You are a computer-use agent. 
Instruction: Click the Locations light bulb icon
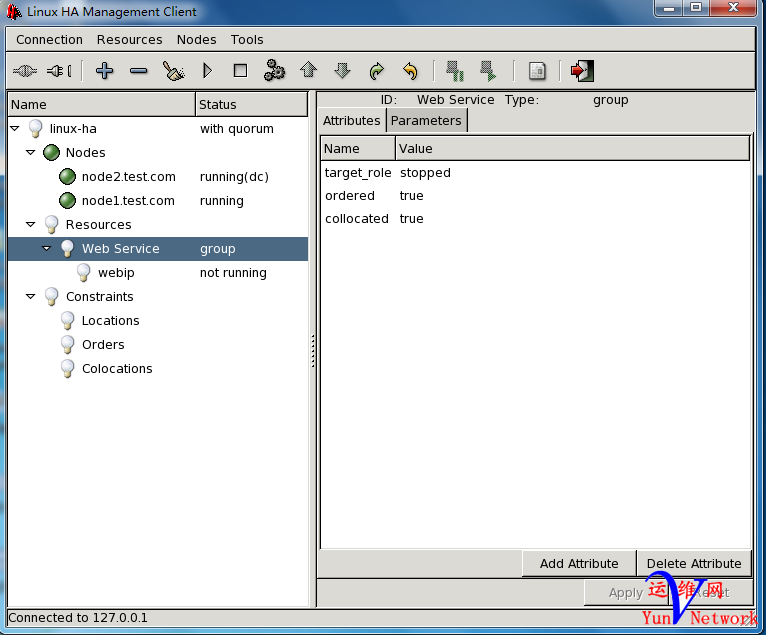click(x=67, y=320)
